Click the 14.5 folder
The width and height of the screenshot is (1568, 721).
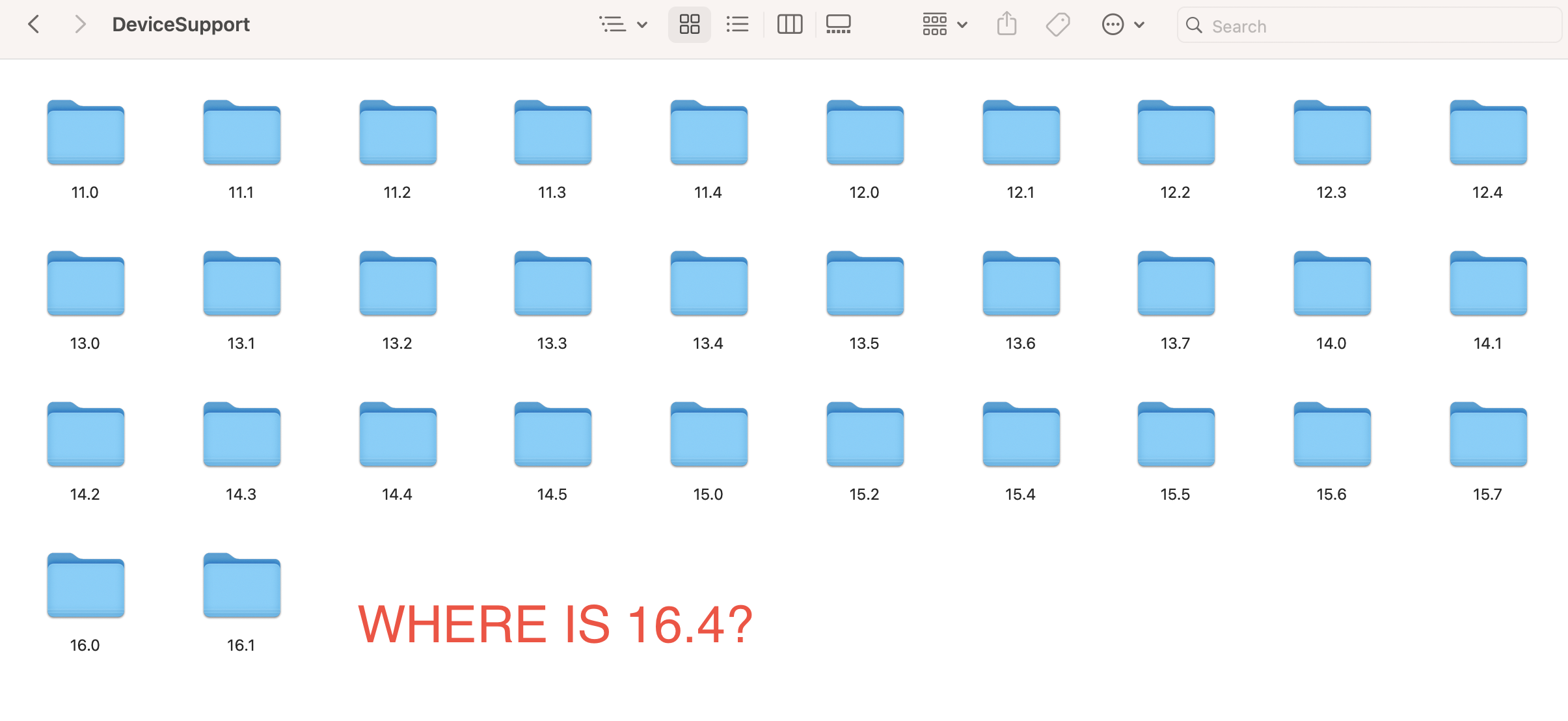coord(552,435)
